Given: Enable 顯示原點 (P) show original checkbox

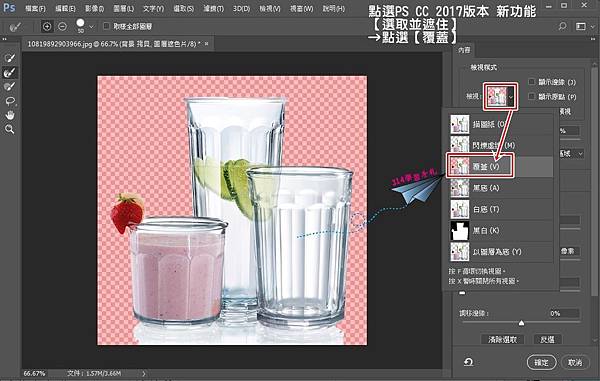Looking at the screenshot, I should pos(532,96).
